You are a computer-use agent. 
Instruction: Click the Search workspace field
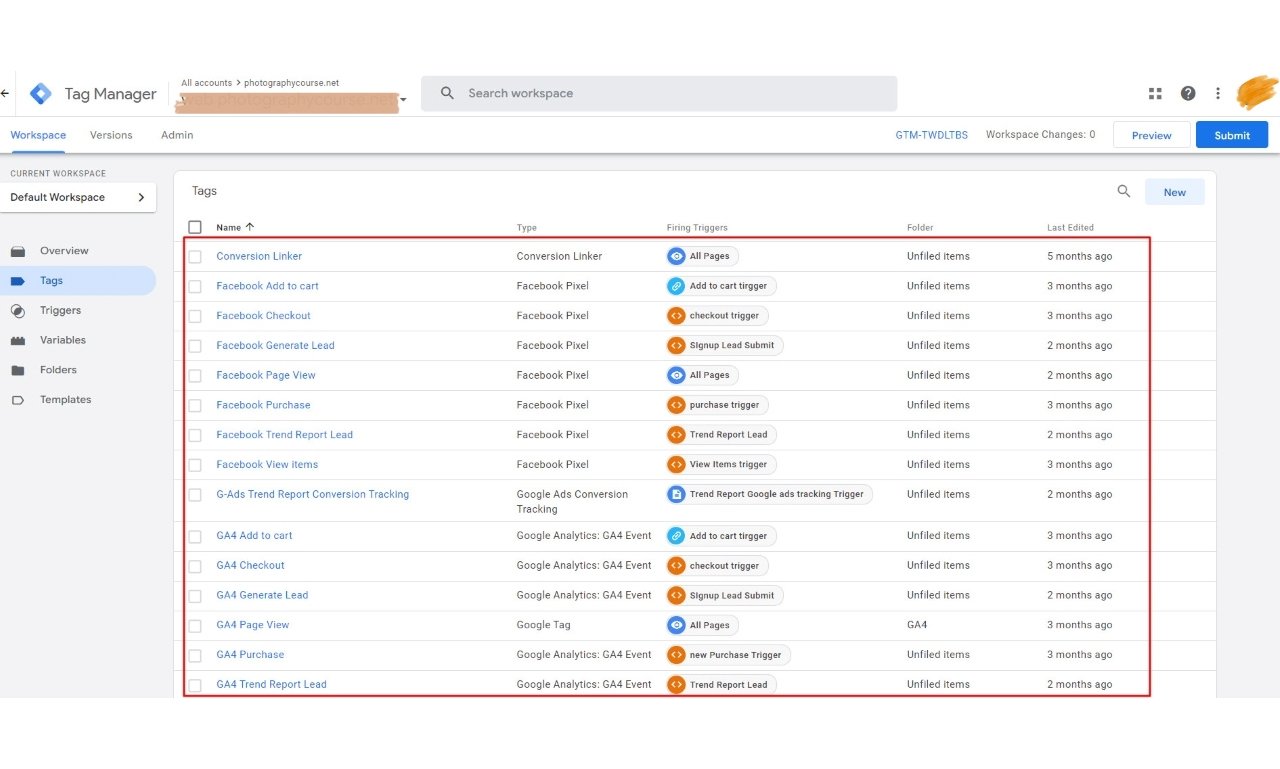659,93
